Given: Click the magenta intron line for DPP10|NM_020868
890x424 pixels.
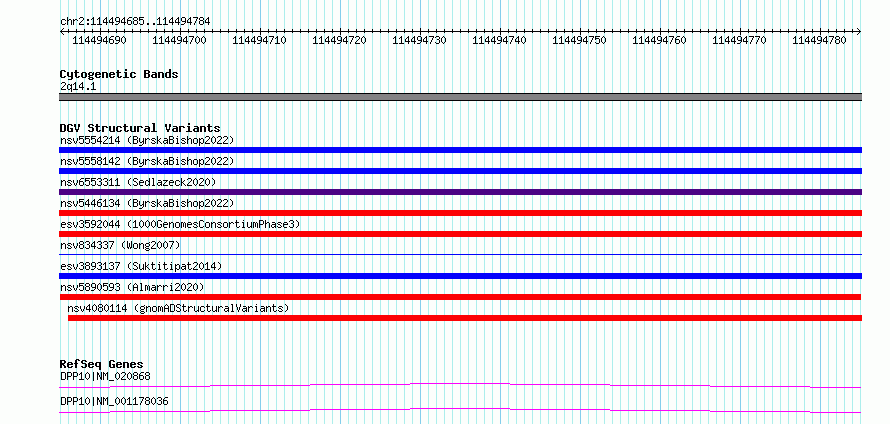Looking at the screenshot, I should (460, 385).
